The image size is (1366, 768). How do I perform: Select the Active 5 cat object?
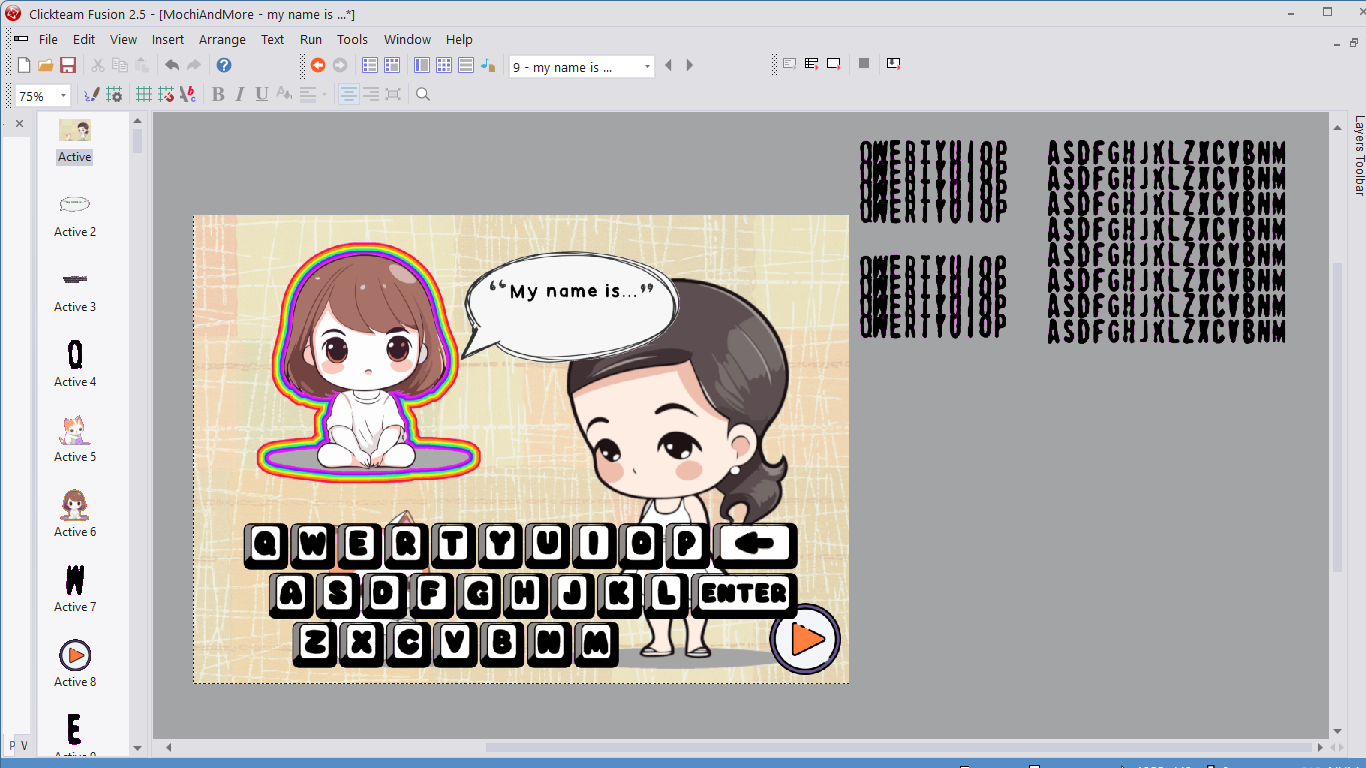point(75,439)
